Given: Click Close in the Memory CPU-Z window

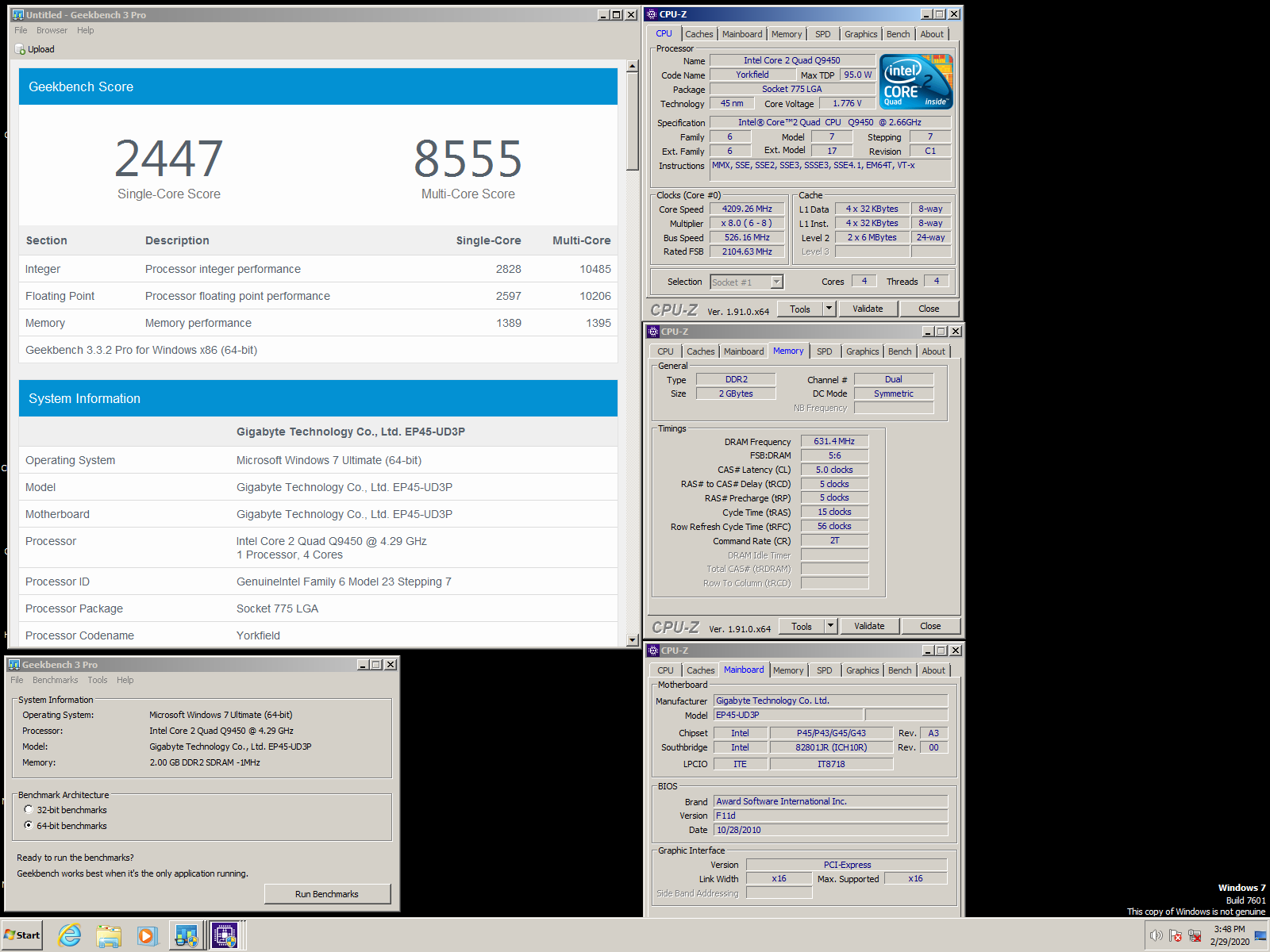Looking at the screenshot, I should pos(930,626).
